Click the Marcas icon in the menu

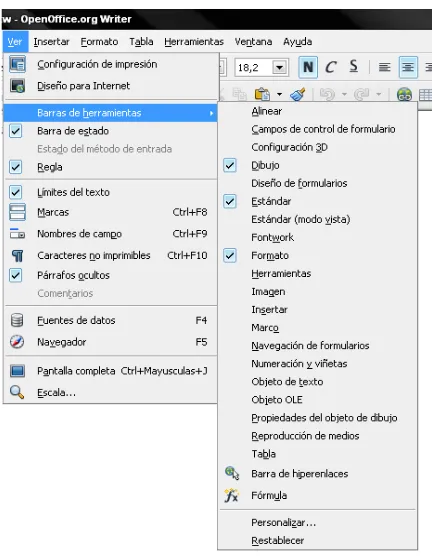pyautogui.click(x=17, y=212)
